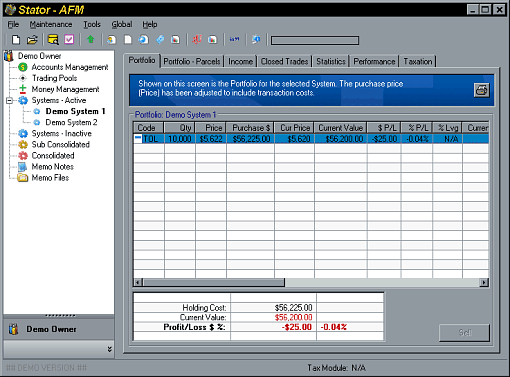Click the empty progress bar in the toolbar
The height and width of the screenshot is (377, 510).
pyautogui.click(x=315, y=40)
